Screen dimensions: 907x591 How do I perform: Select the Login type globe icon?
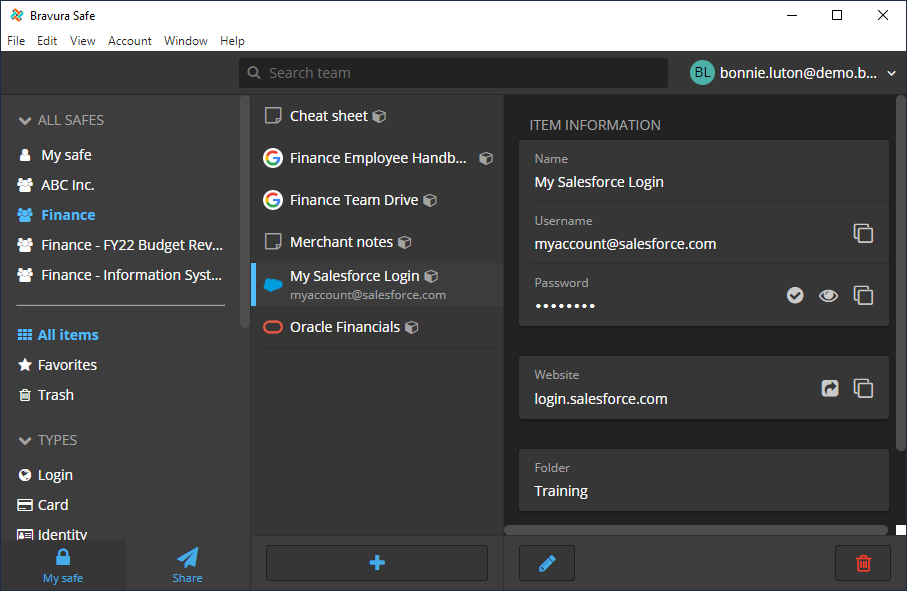coord(22,474)
